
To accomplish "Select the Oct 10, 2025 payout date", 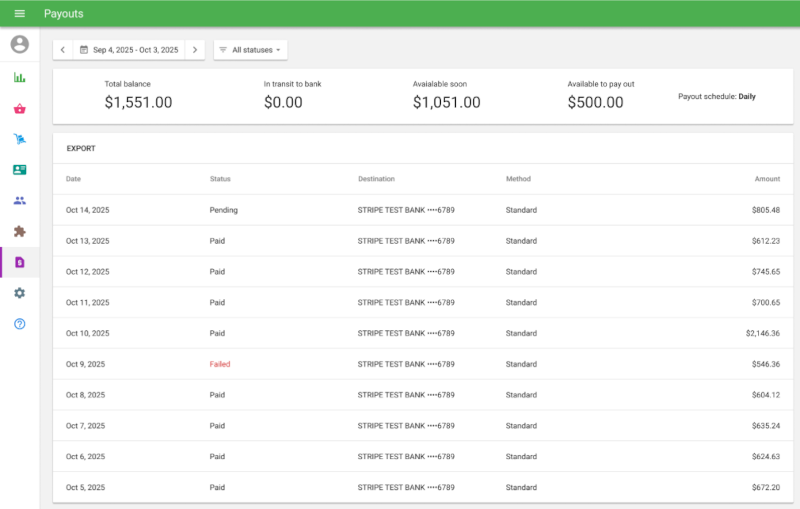I will coord(87,334).
